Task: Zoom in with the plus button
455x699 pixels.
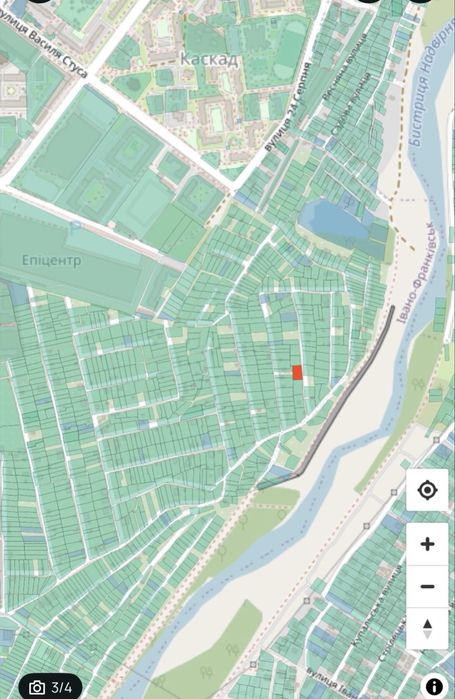Action: click(x=427, y=544)
